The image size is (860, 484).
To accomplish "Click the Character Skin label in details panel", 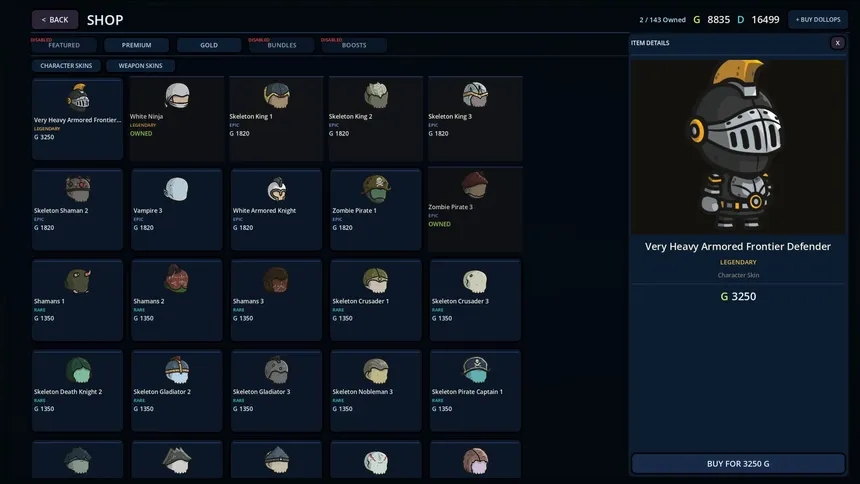I will coord(738,275).
